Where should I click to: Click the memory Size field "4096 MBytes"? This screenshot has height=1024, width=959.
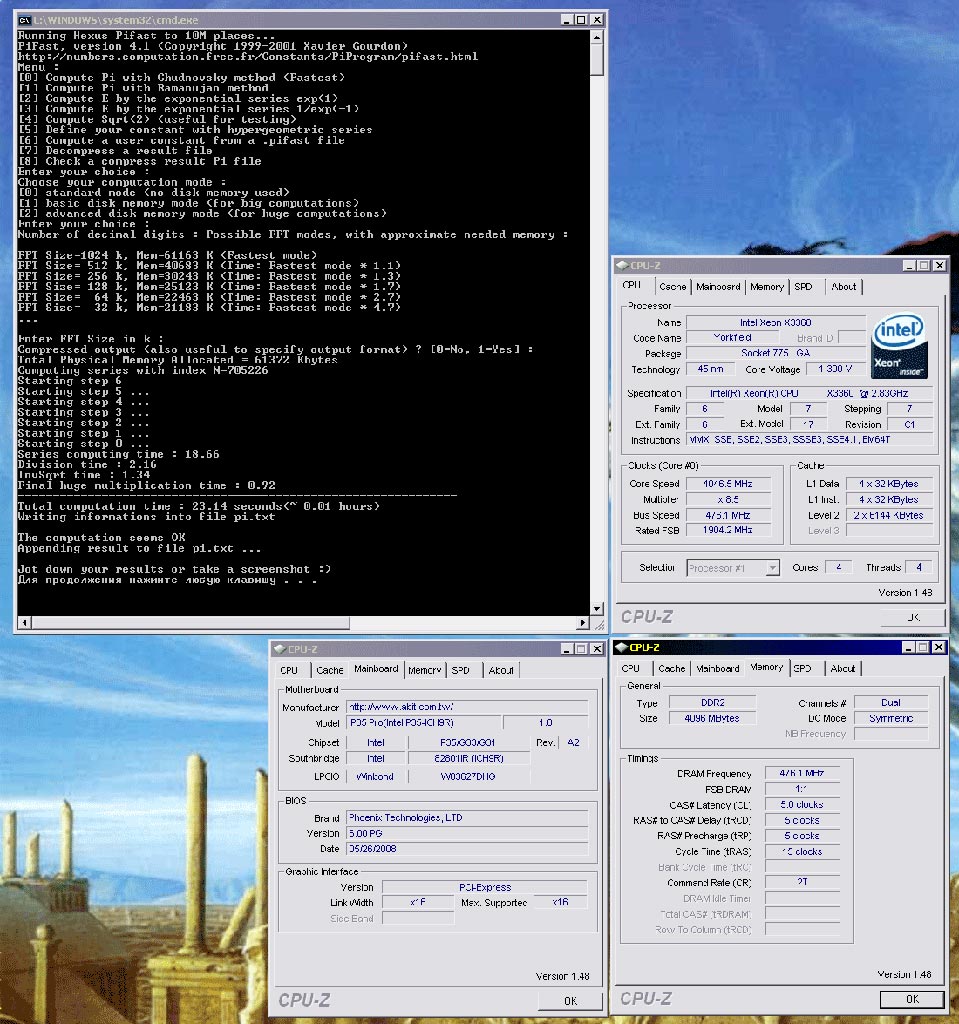[713, 718]
